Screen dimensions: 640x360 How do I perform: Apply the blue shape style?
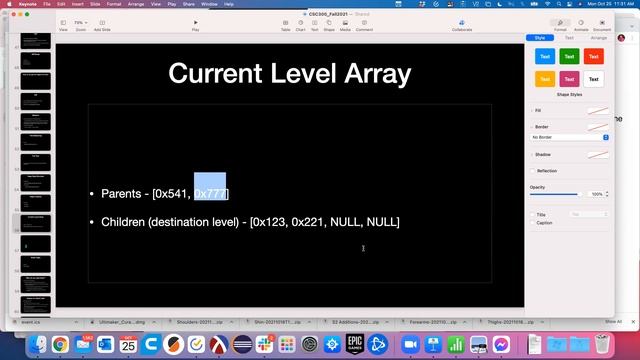(x=545, y=56)
